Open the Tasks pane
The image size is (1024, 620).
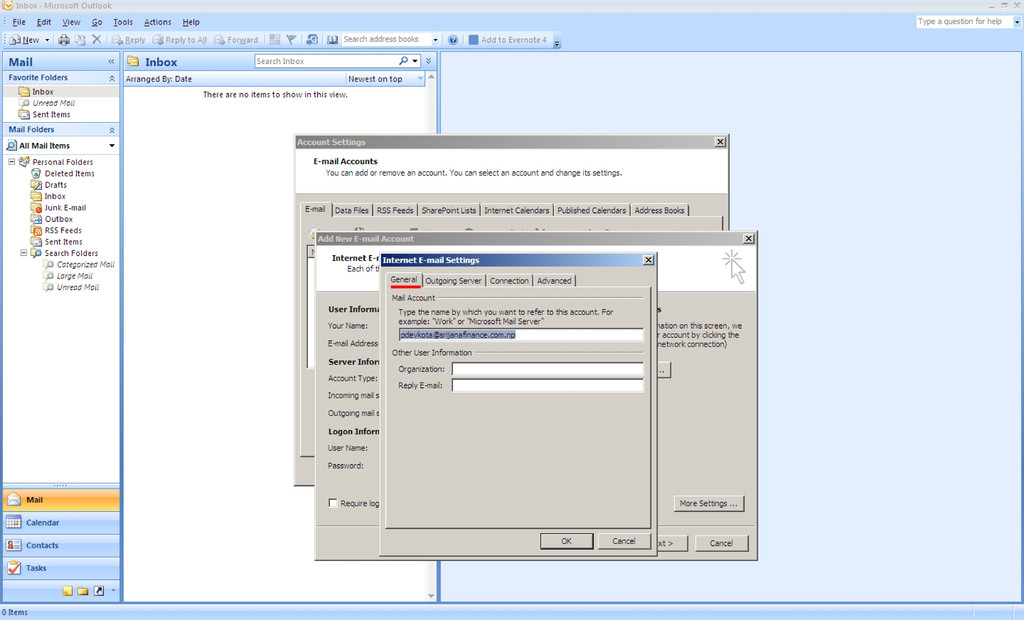click(61, 568)
